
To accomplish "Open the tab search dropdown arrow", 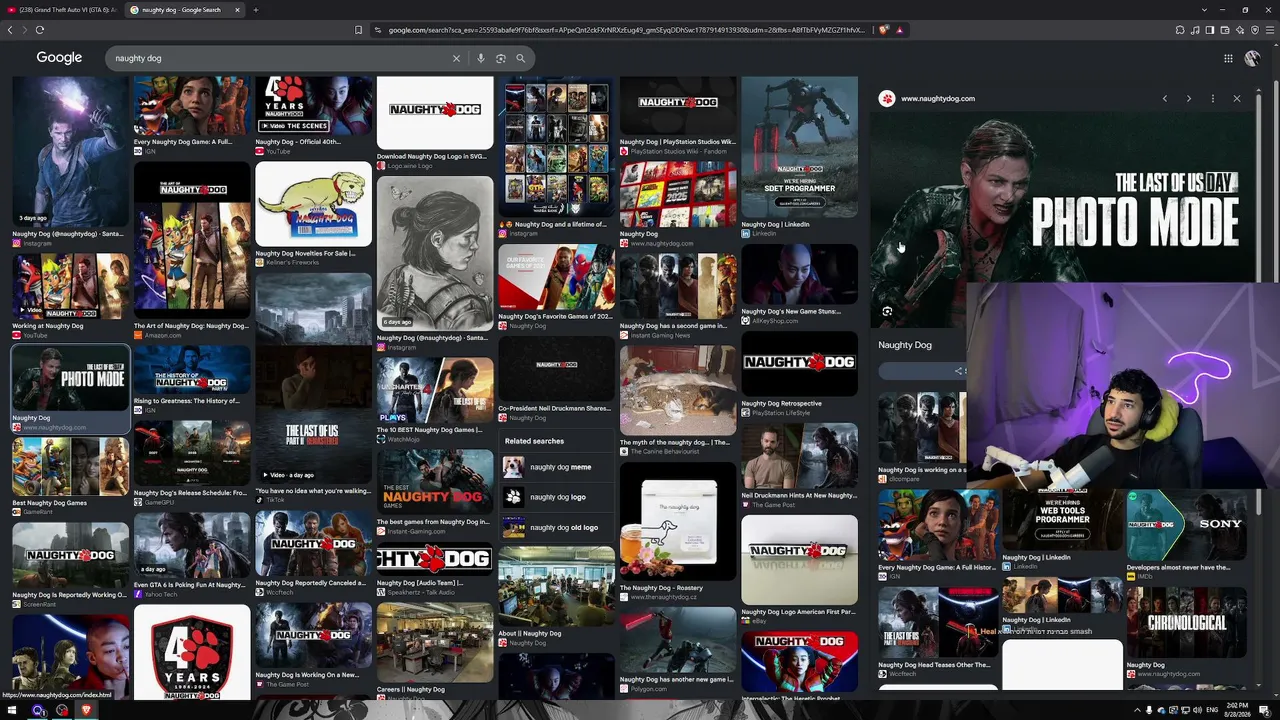I will pyautogui.click(x=1205, y=10).
